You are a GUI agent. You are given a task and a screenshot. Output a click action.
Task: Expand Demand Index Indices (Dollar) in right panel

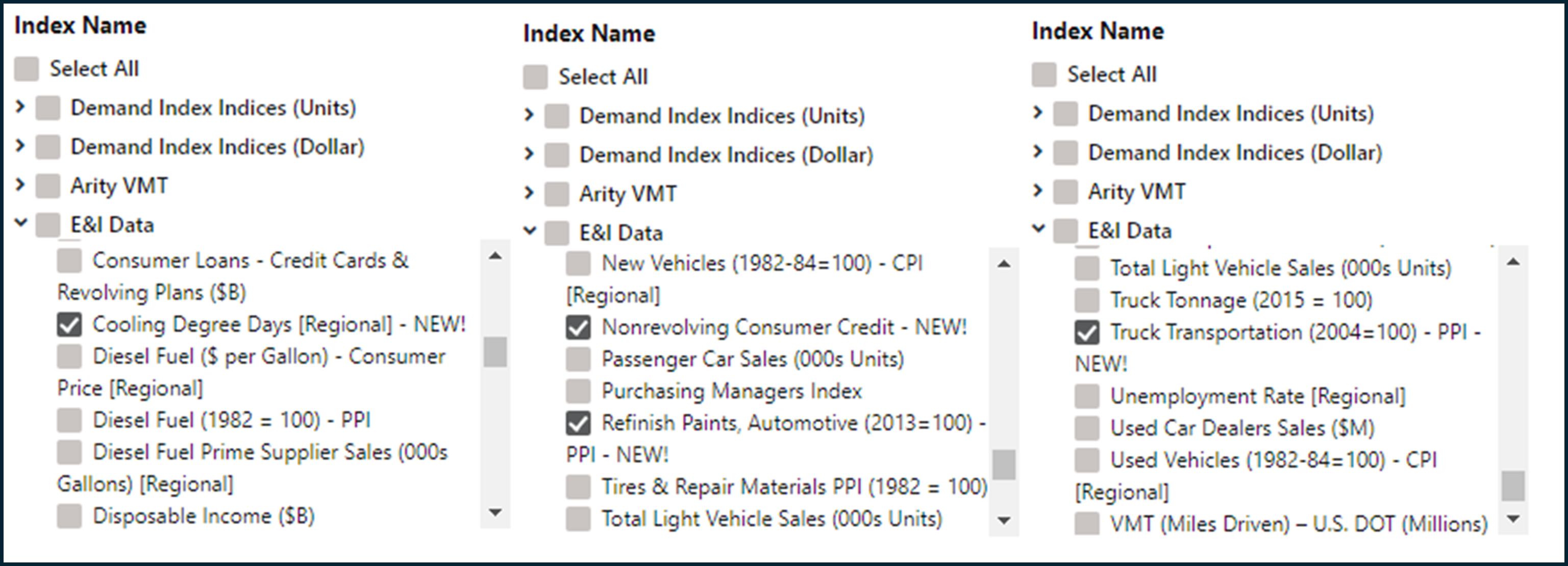(x=1038, y=151)
